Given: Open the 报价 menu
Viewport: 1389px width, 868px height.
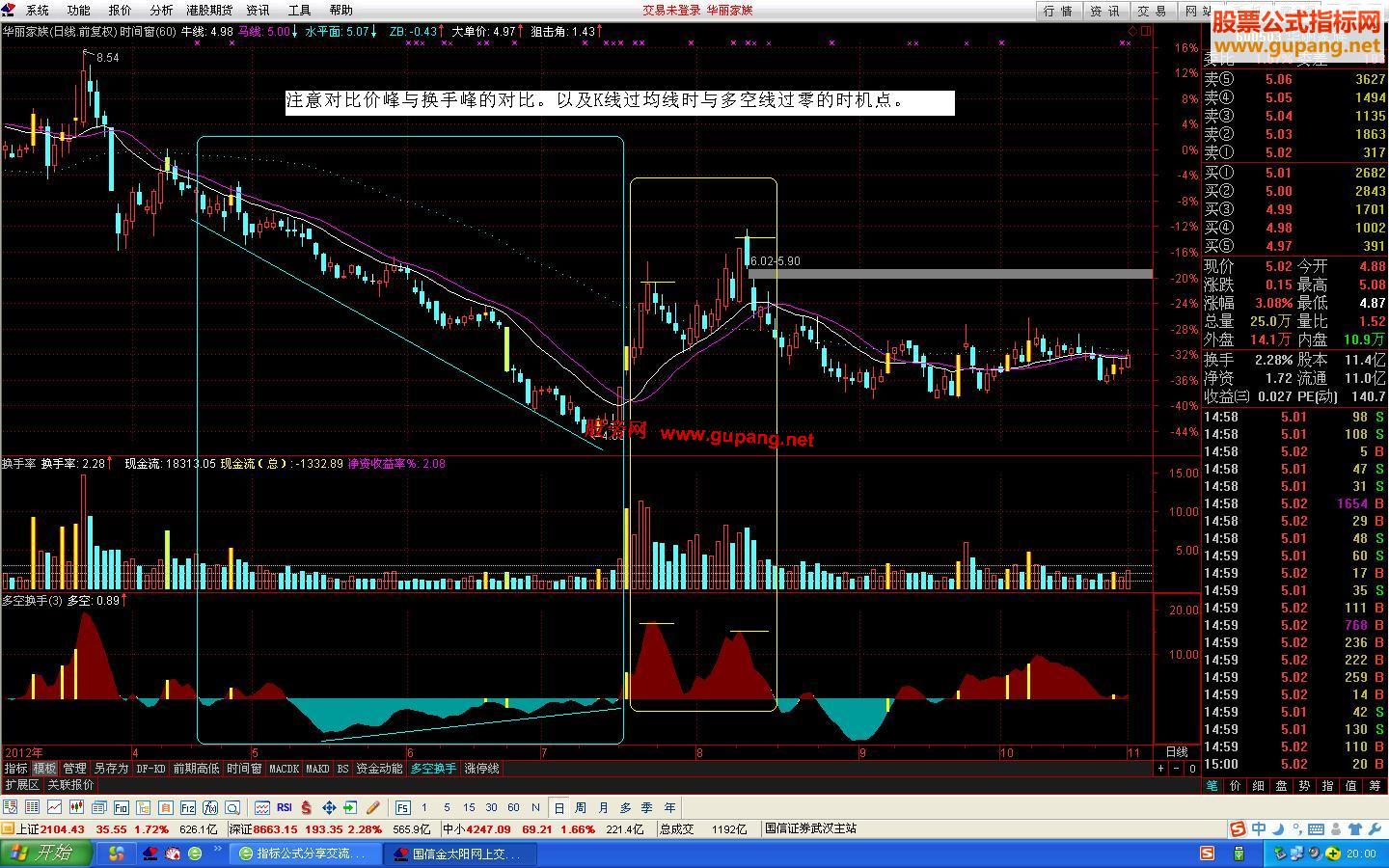Looking at the screenshot, I should [121, 11].
